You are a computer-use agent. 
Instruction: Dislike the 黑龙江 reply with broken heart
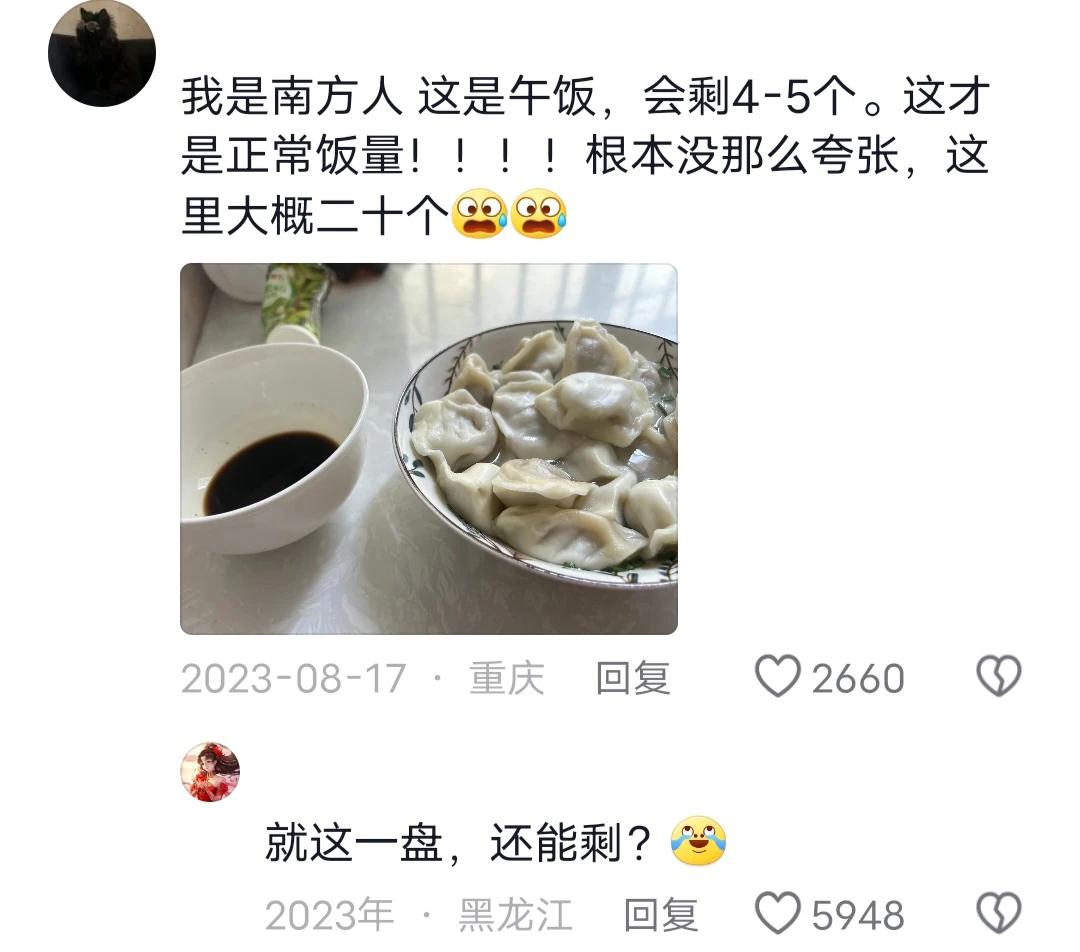point(999,913)
